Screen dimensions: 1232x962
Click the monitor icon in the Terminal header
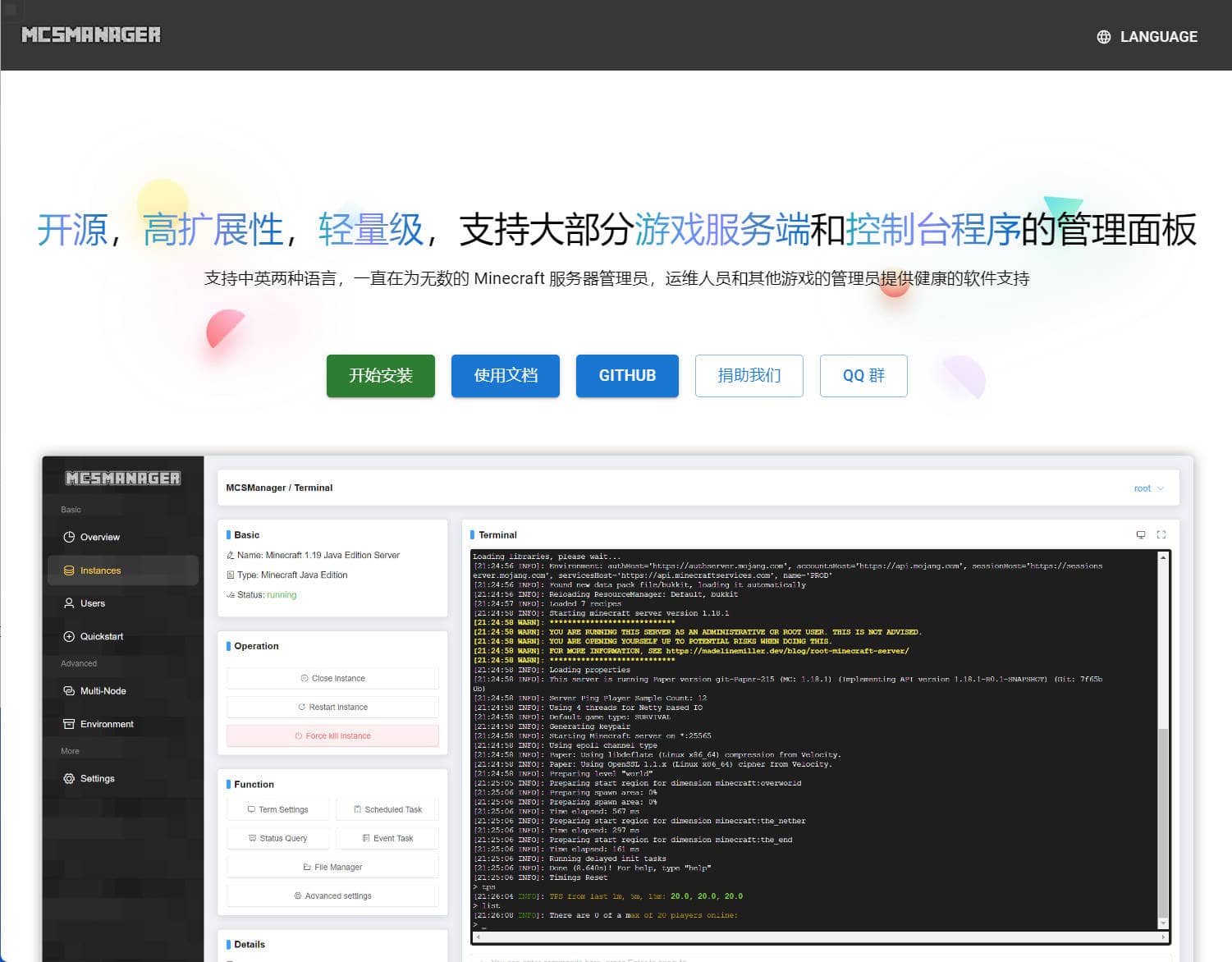point(1141,534)
